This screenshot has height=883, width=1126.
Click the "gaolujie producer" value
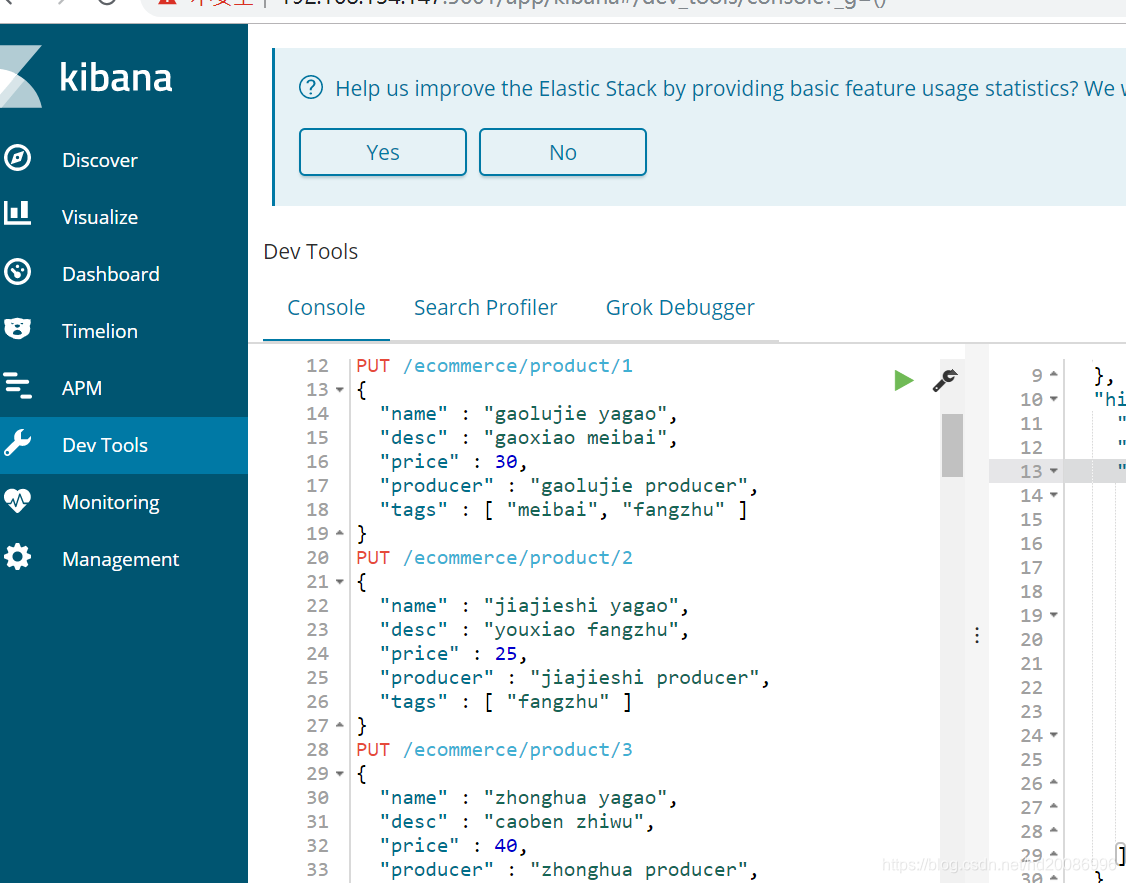pos(638,486)
